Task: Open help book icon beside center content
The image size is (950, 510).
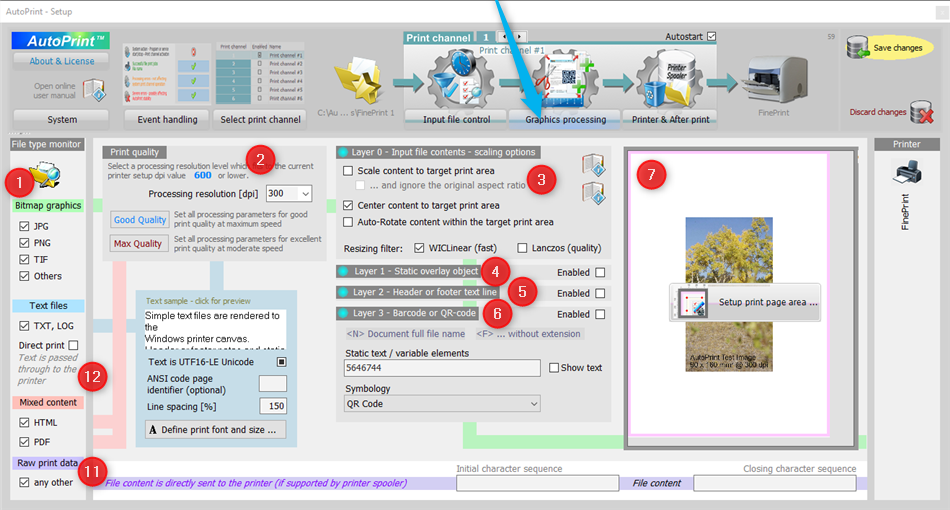Action: (593, 193)
